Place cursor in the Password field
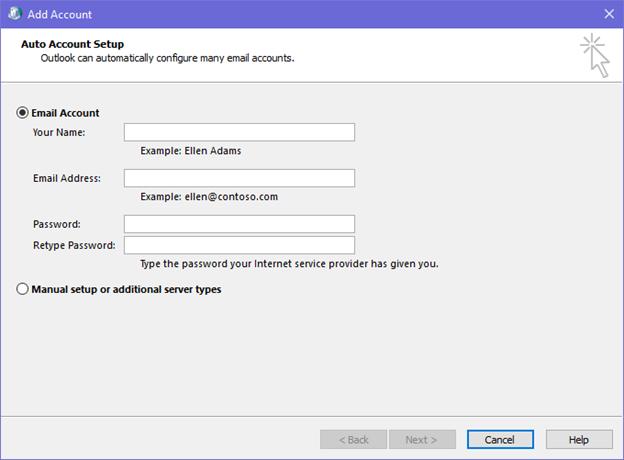Viewport: 624px width, 460px height. click(x=239, y=224)
